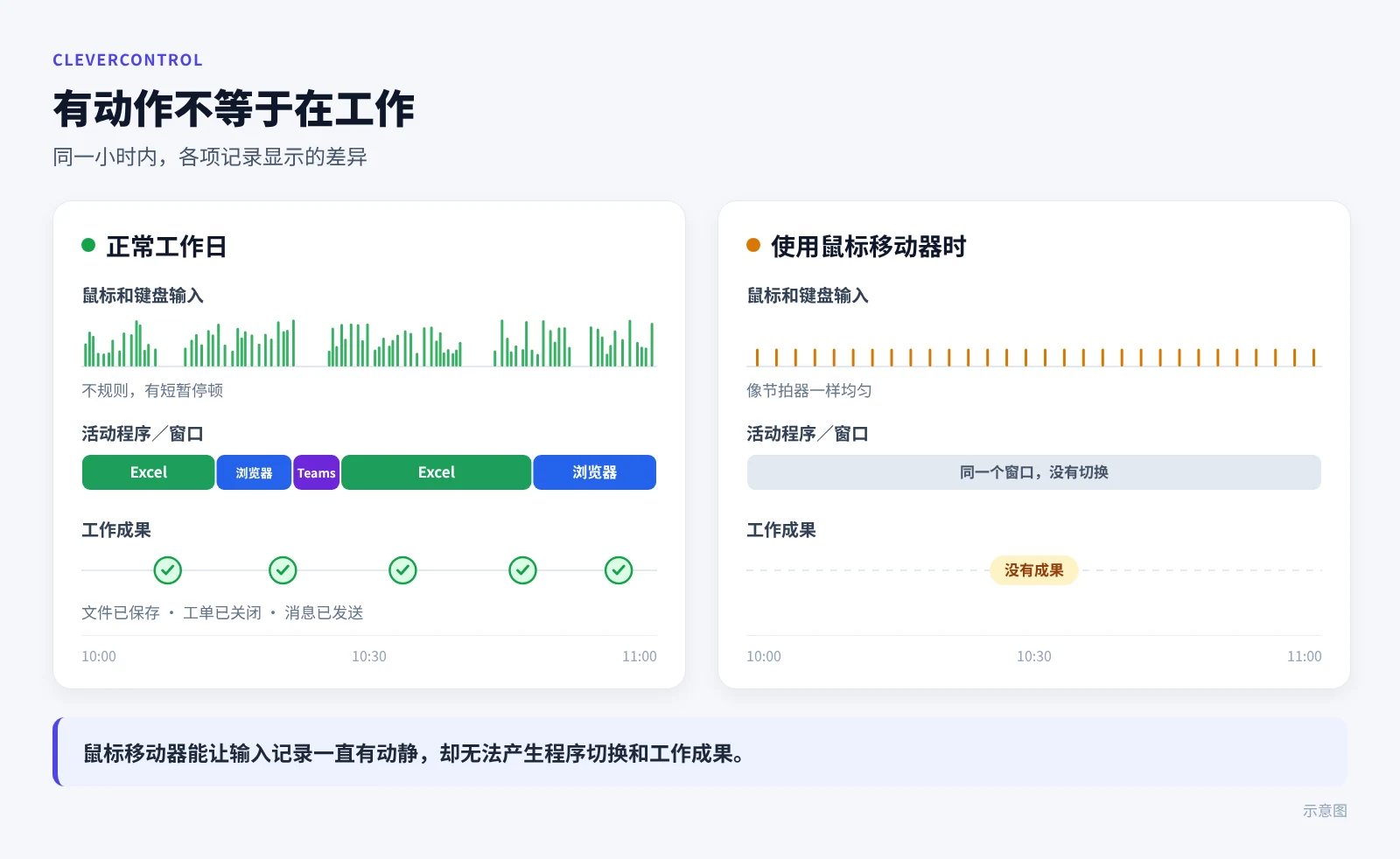This screenshot has width=1400, height=859.
Task: Click the Teams purple segment
Action: tap(316, 472)
